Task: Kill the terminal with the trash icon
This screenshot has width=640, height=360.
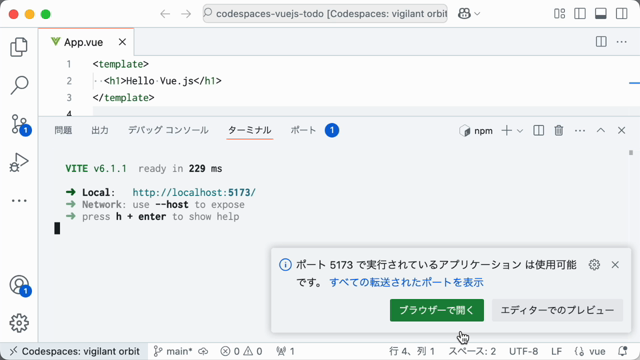Action: (559, 131)
